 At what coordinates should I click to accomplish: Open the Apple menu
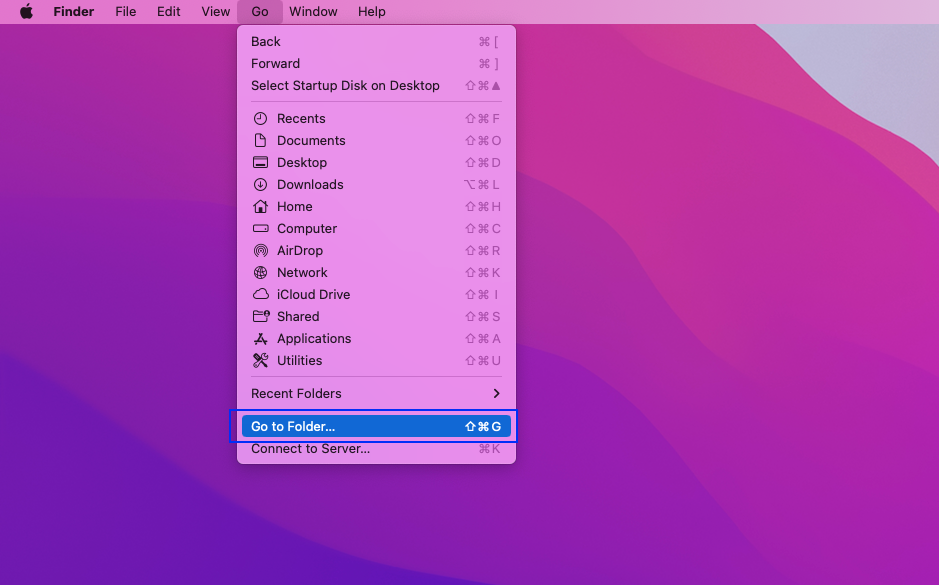coord(26,11)
